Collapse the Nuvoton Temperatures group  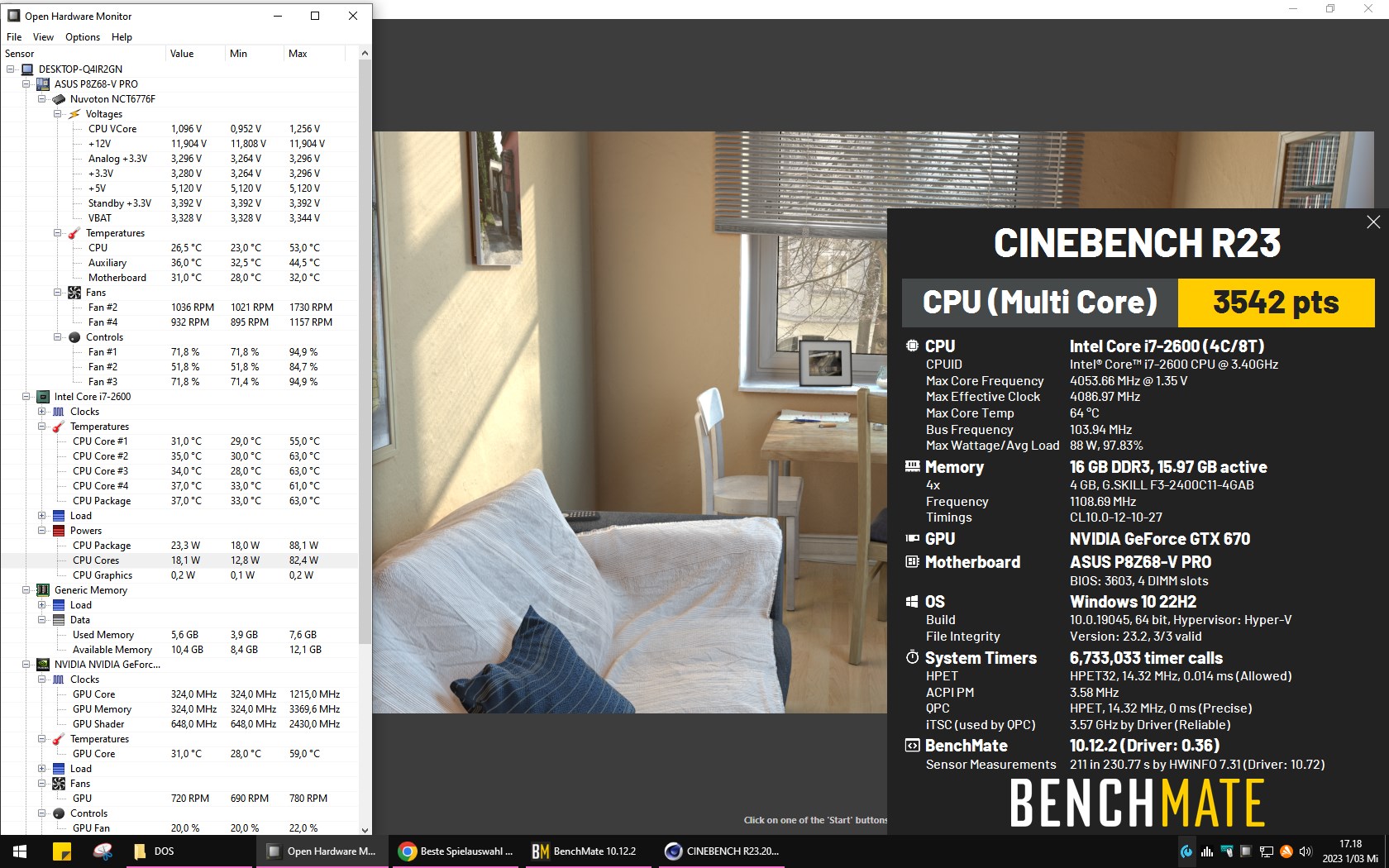58,233
